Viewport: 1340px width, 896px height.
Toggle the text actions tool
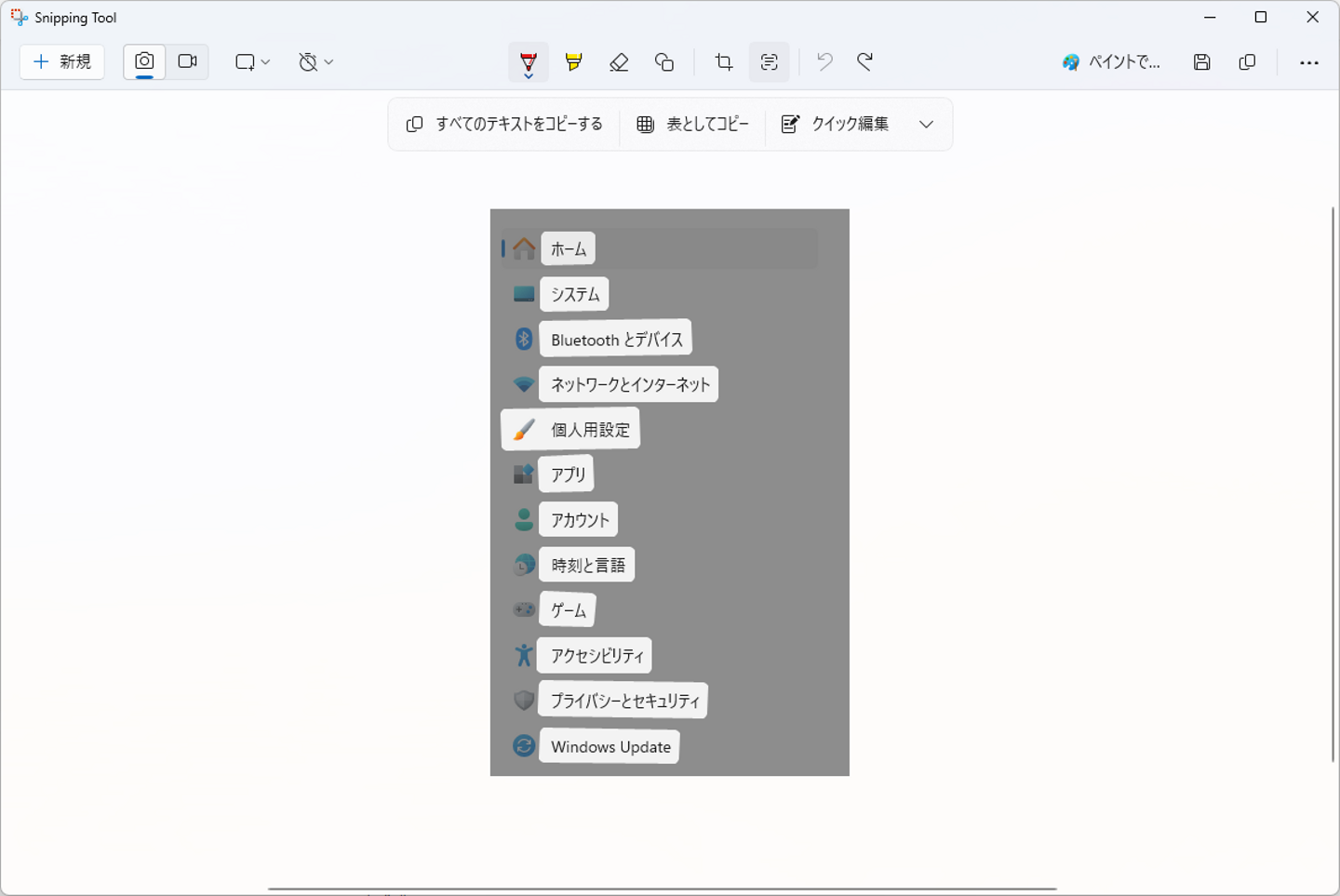[x=770, y=62]
